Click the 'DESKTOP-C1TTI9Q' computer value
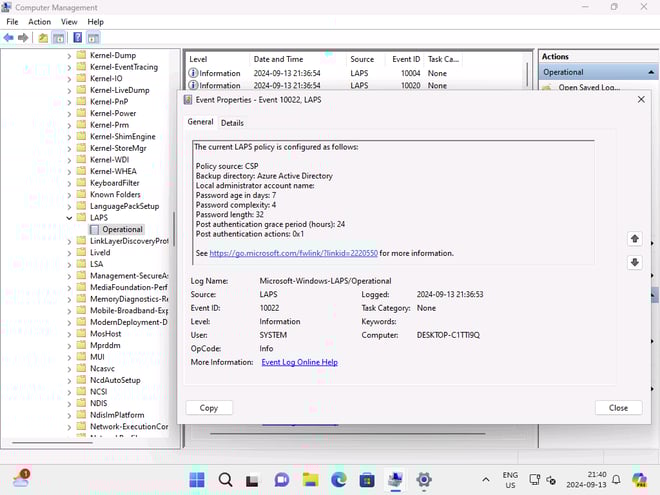Screen dimensions: 660x495 pos(448,335)
